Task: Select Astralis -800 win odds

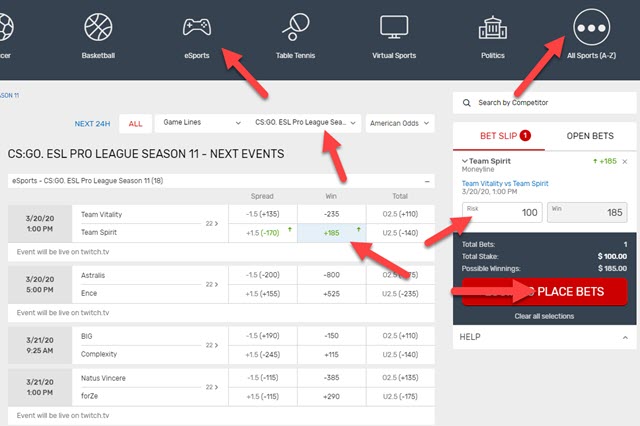Action: point(335,274)
